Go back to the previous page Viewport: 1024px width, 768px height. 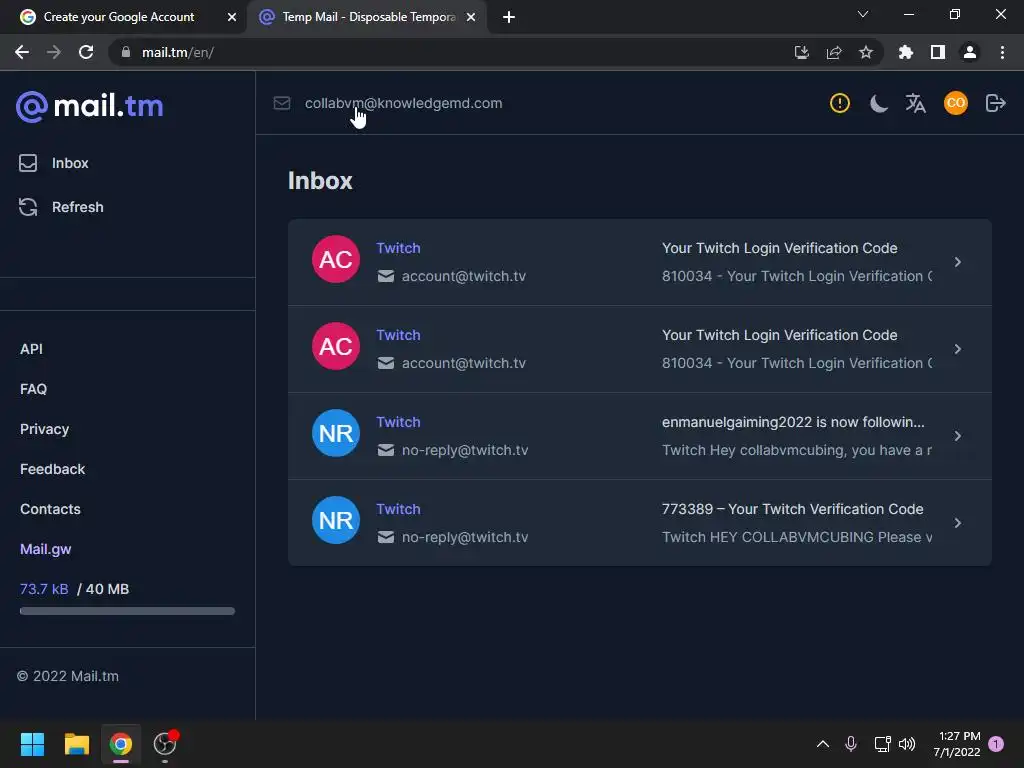pyautogui.click(x=22, y=52)
